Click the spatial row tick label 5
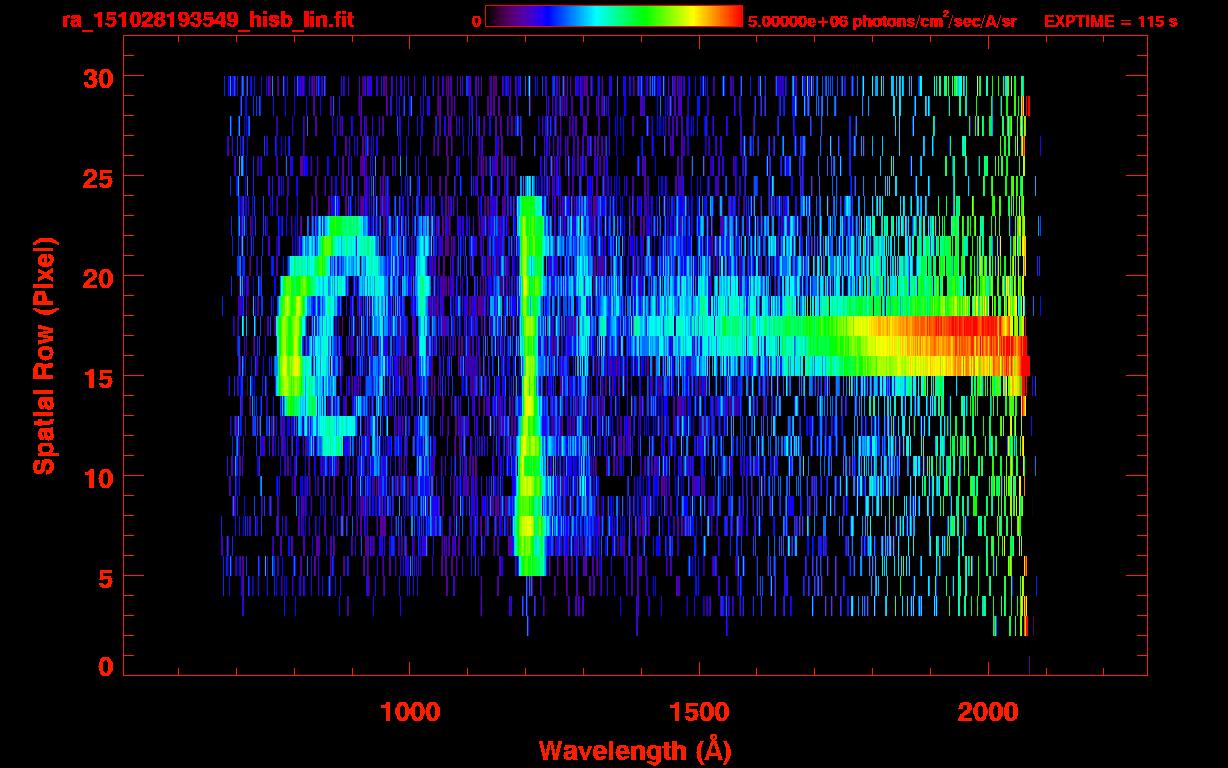This screenshot has height=768, width=1228. pyautogui.click(x=104, y=577)
